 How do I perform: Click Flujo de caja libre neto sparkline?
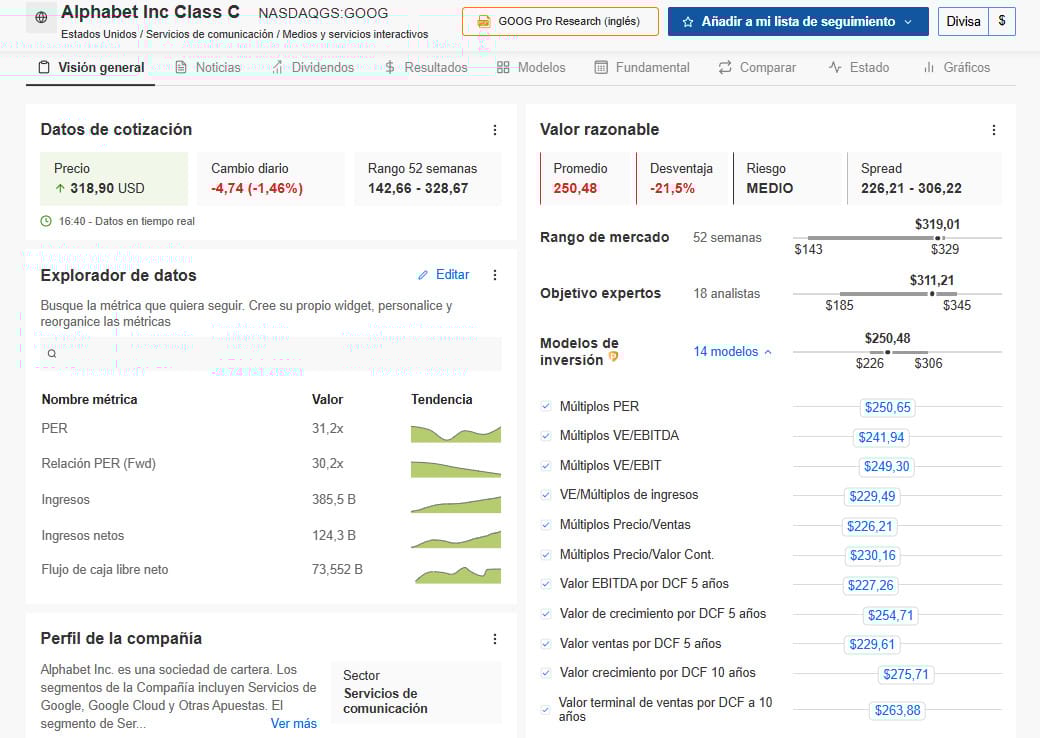(x=458, y=574)
